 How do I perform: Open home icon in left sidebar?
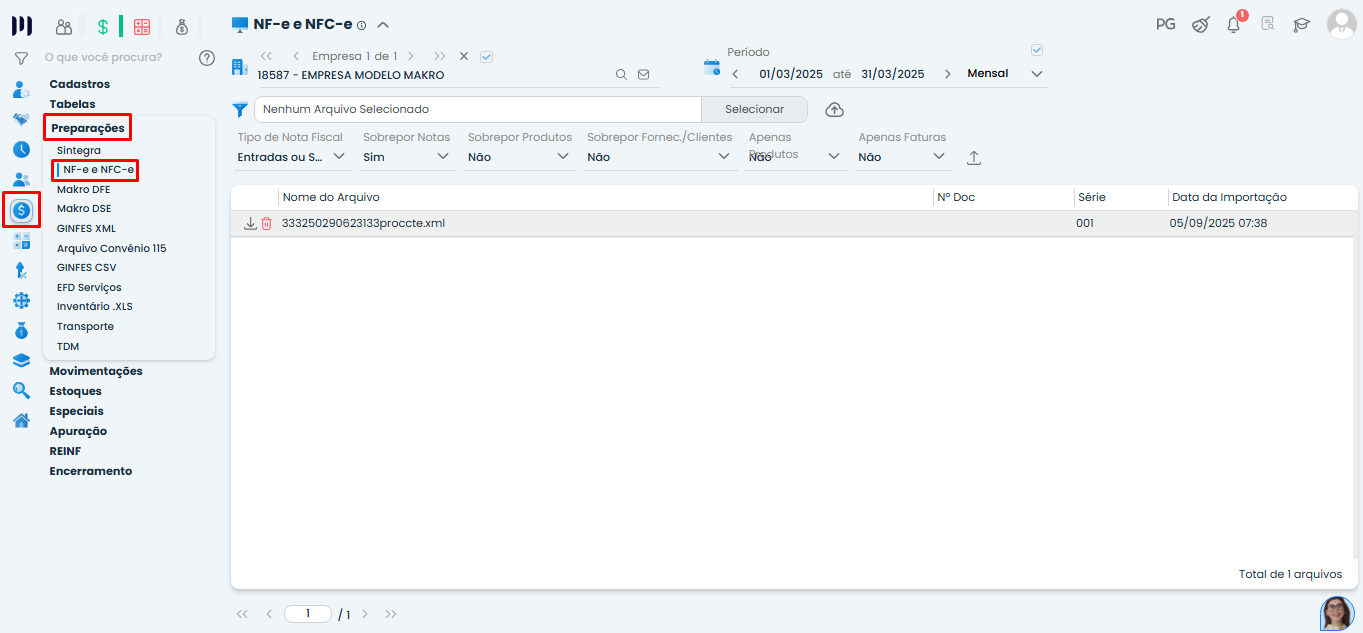pyautogui.click(x=21, y=420)
